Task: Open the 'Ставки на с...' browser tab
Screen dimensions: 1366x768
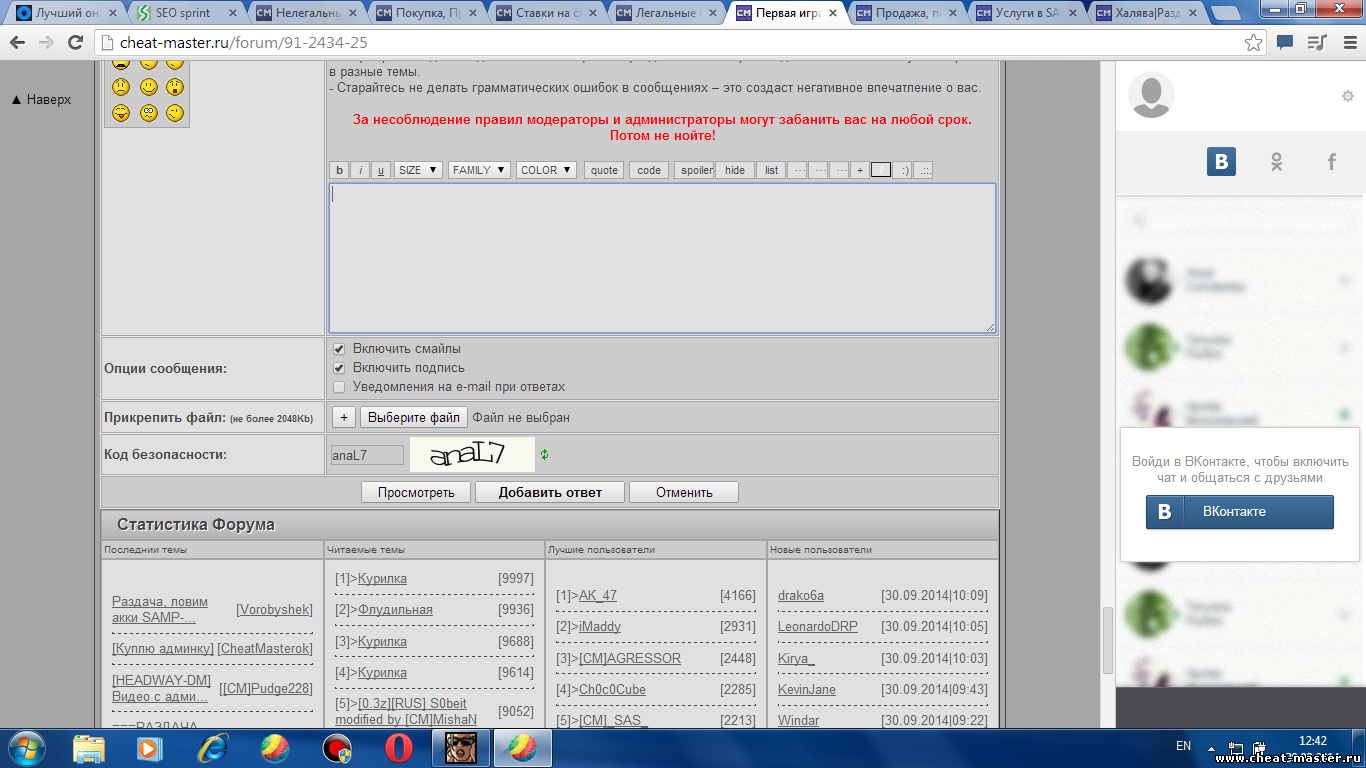Action: 543,13
